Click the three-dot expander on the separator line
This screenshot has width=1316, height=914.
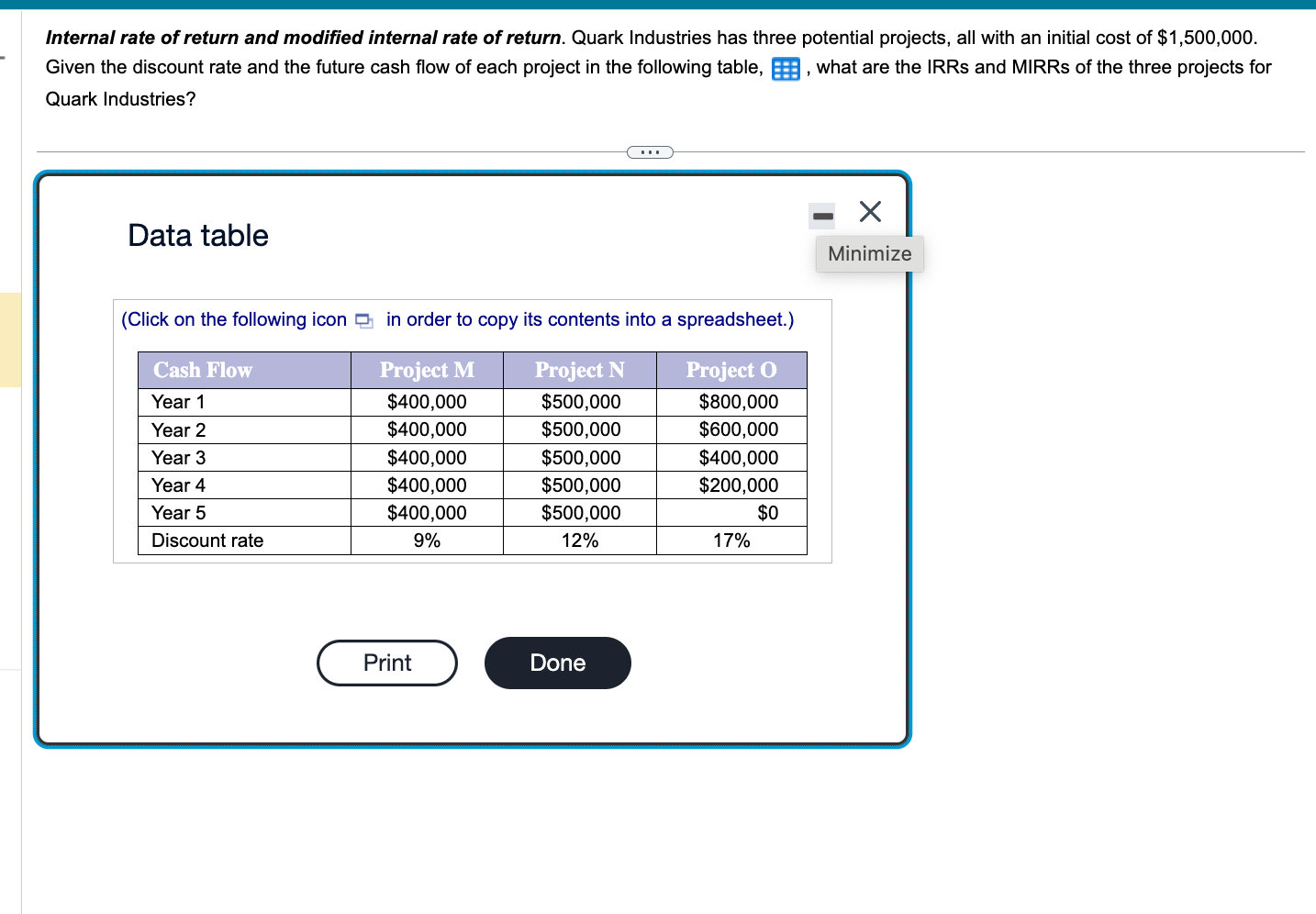point(650,150)
